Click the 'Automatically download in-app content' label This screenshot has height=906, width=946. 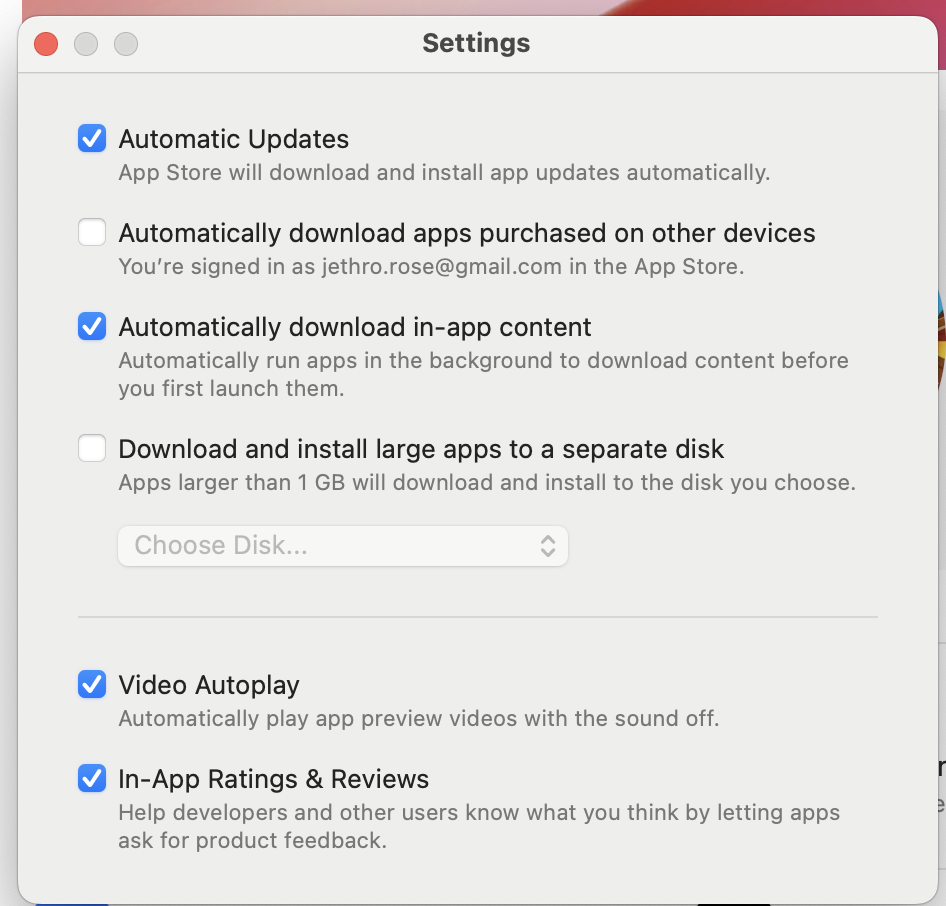355,328
